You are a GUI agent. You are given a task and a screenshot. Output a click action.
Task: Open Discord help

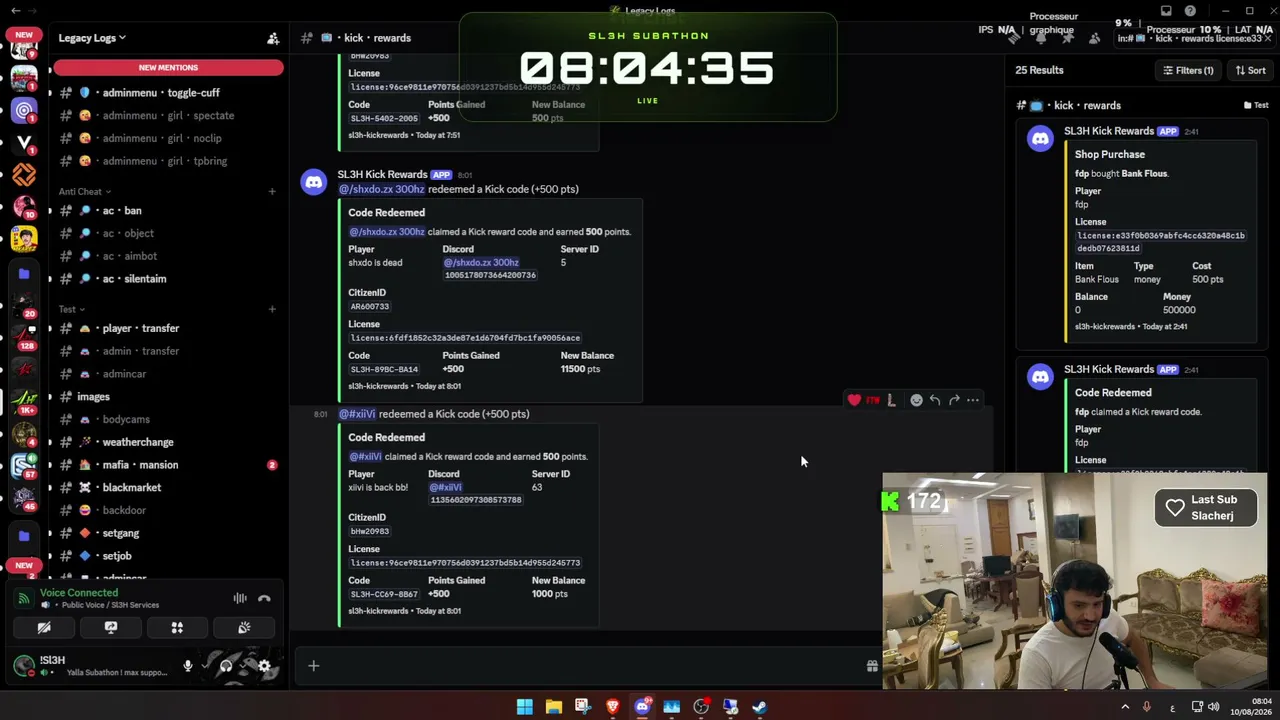[x=1190, y=11]
